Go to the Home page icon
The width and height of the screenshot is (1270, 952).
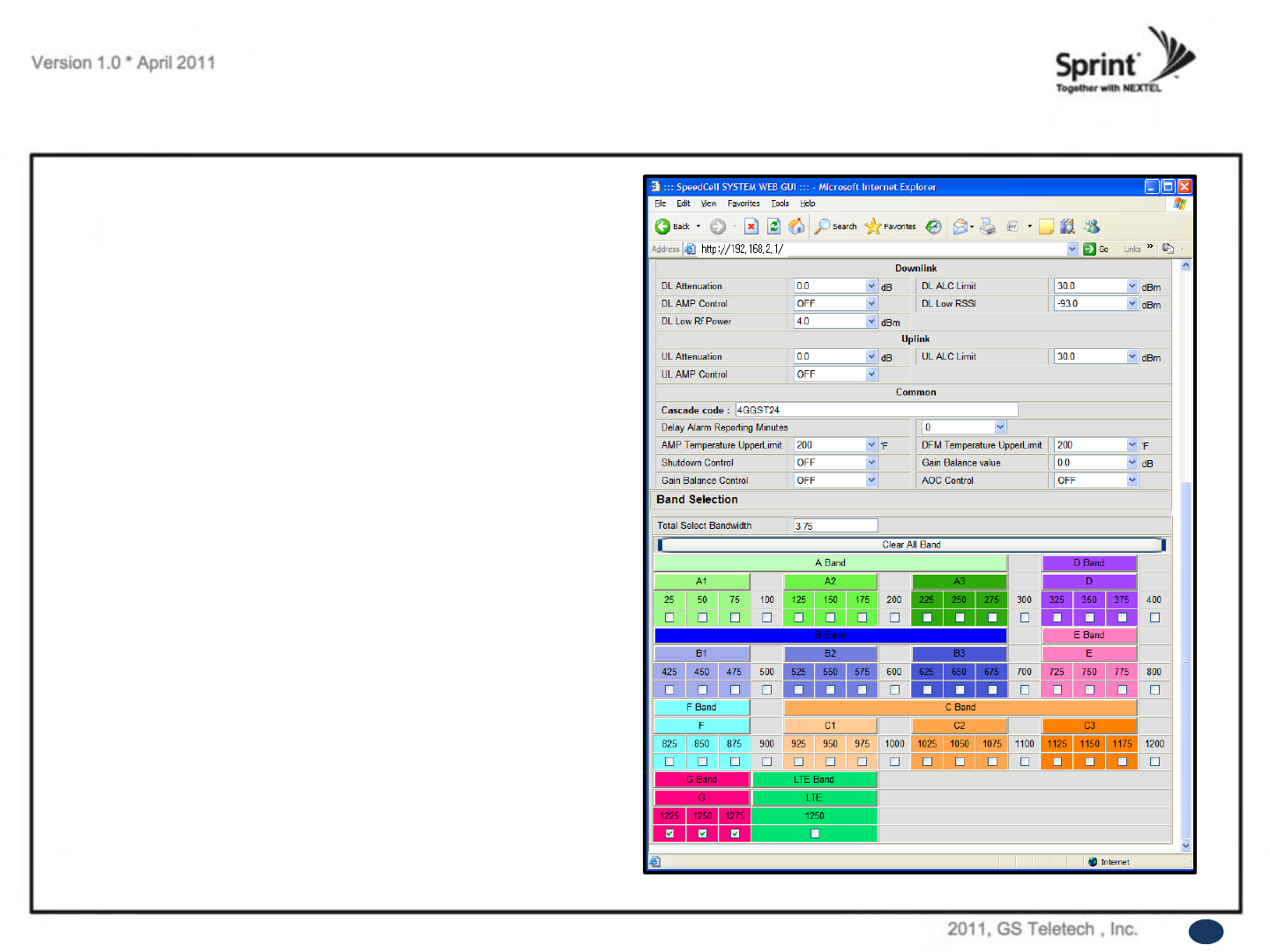click(x=796, y=227)
